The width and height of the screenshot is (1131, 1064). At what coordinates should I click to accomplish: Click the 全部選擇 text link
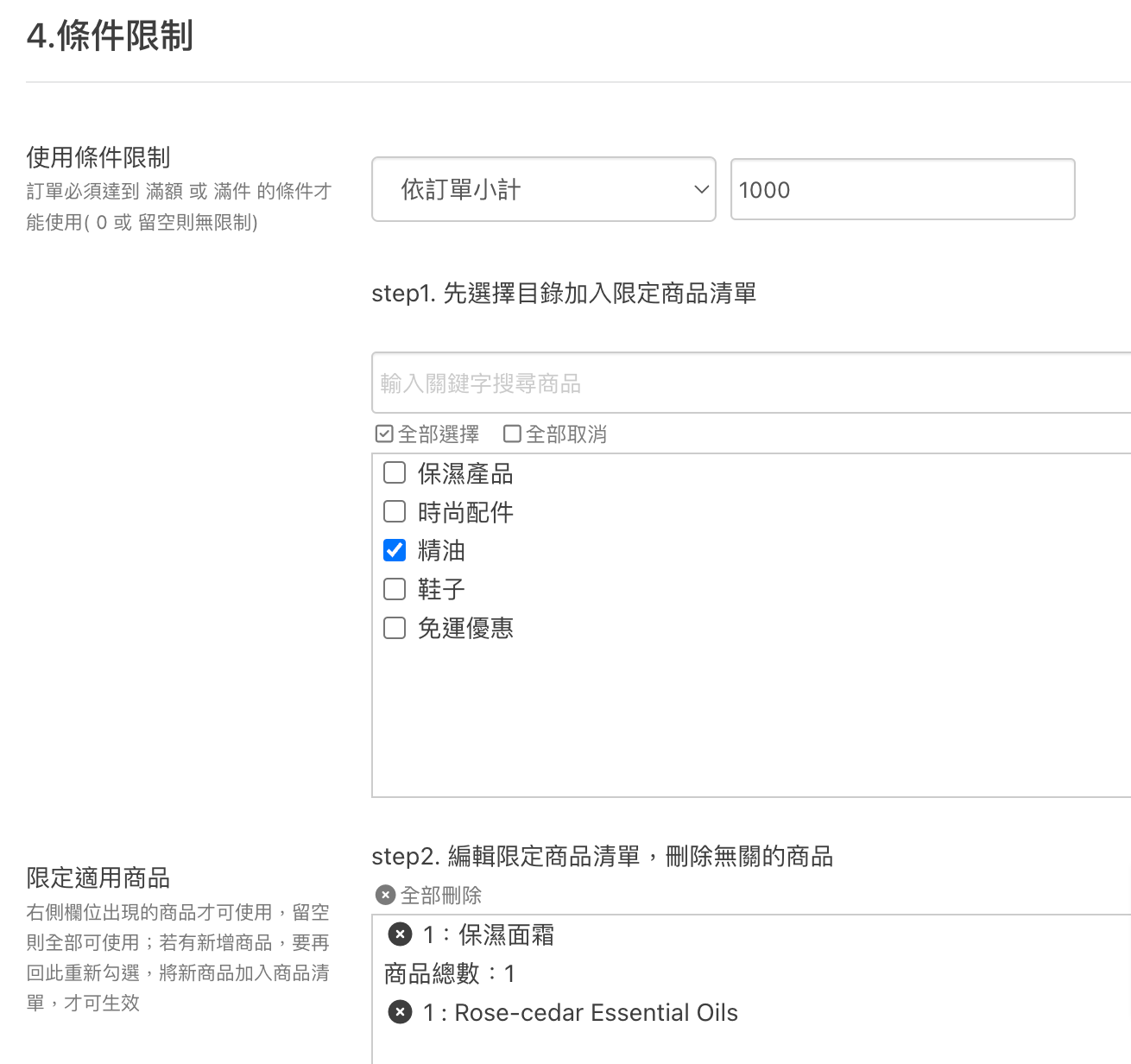tap(439, 434)
